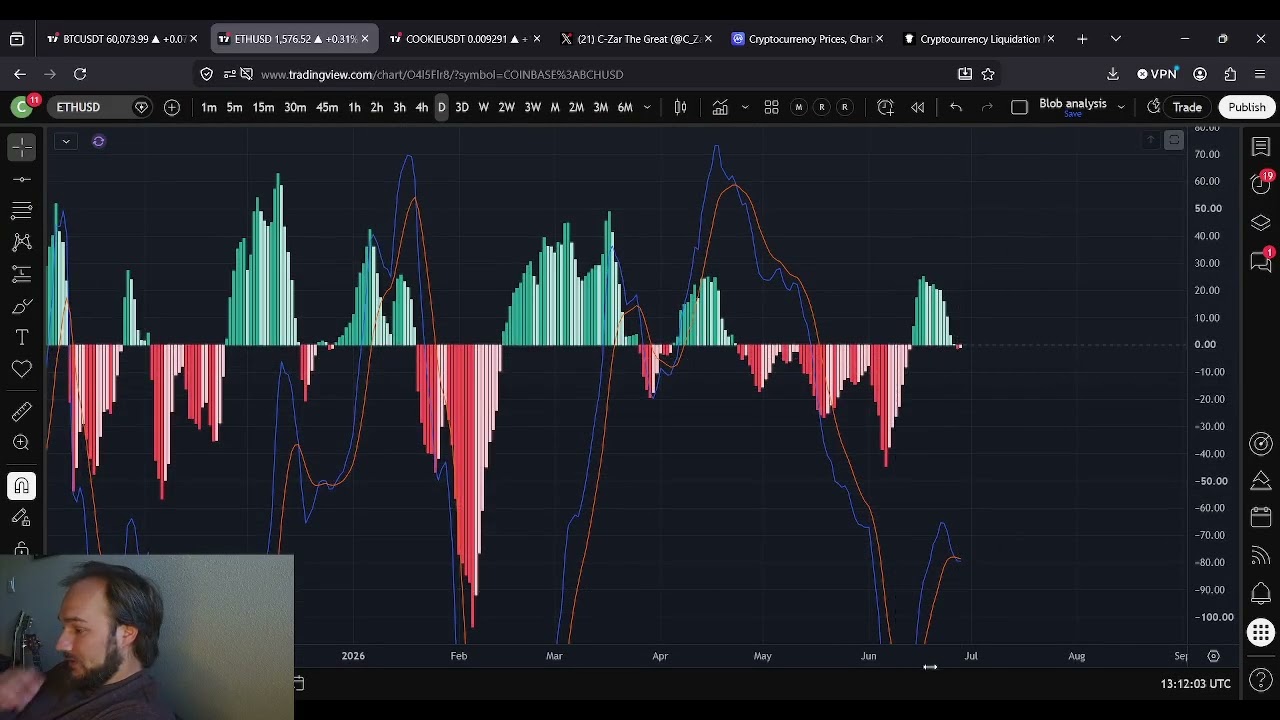
Task: Switch to the 45m timeframe
Action: pos(327,107)
